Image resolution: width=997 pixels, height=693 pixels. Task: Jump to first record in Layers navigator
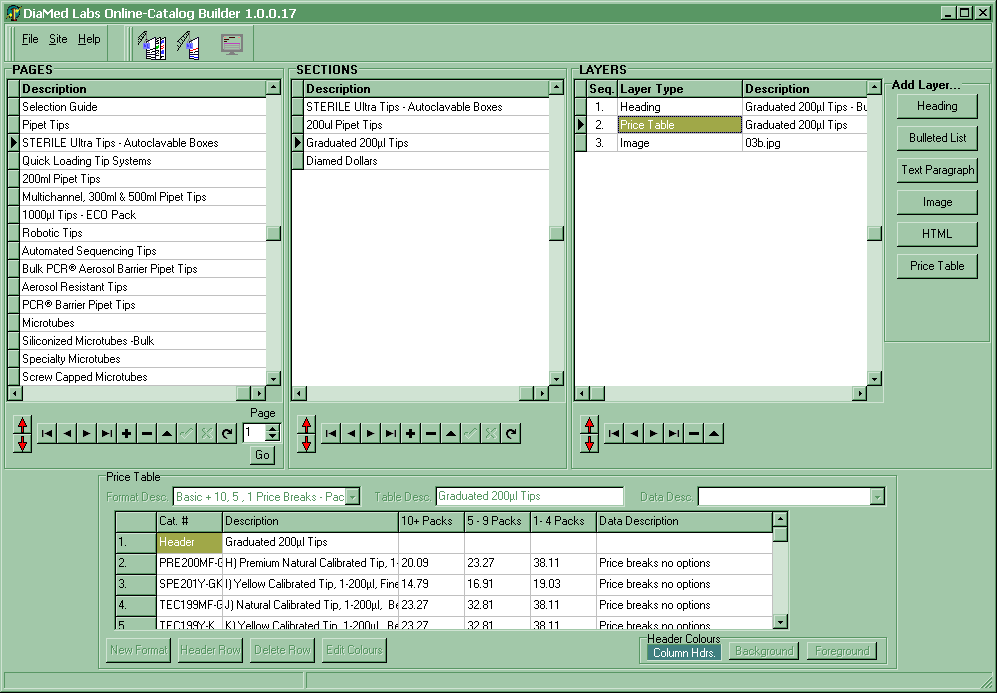point(613,433)
